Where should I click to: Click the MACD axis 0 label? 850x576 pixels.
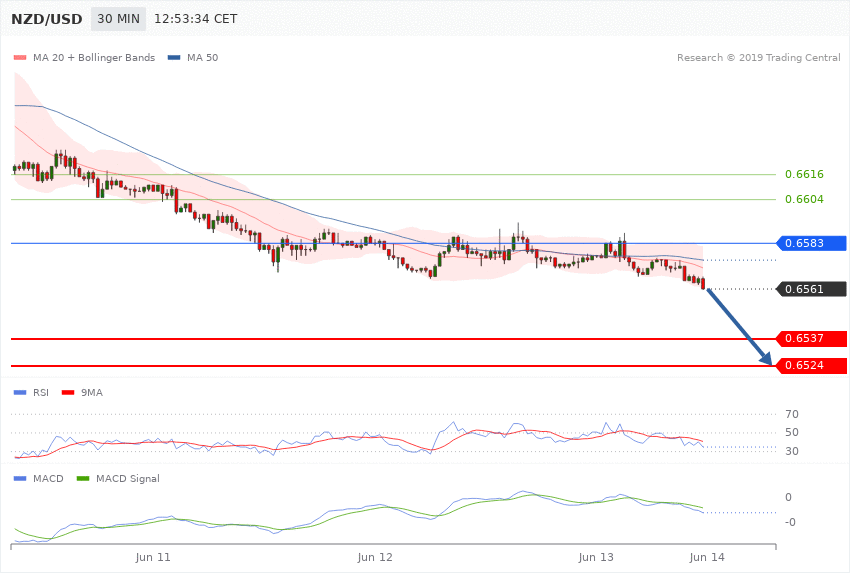tap(788, 497)
